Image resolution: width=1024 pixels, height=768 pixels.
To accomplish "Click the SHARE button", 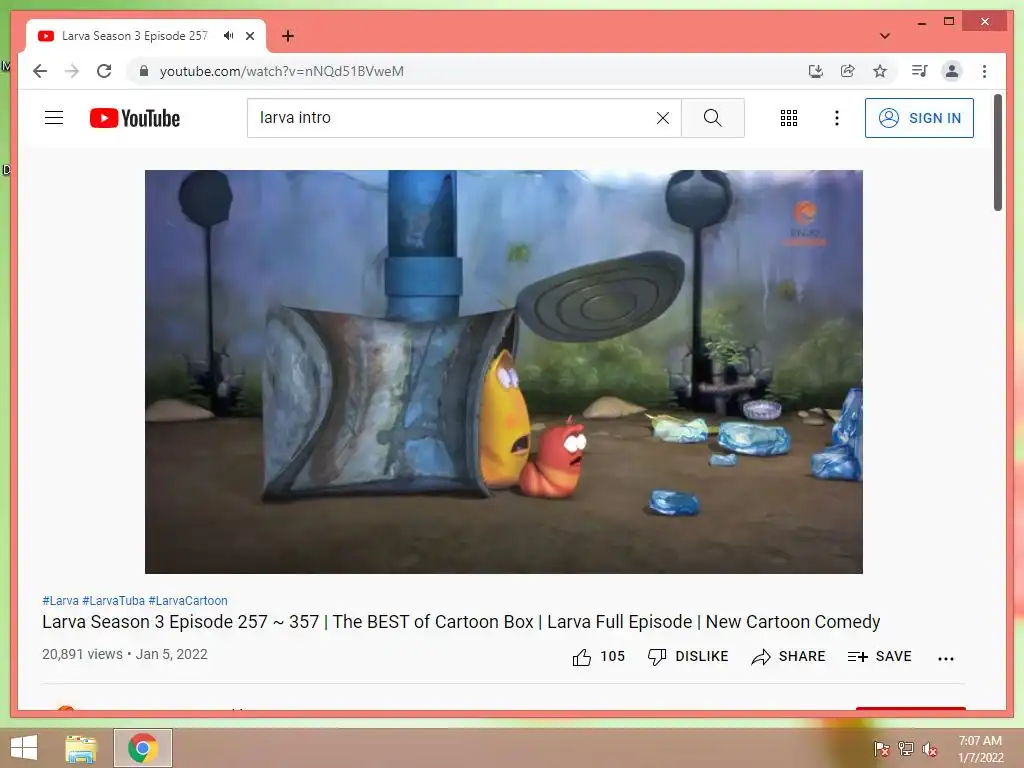I will tap(788, 656).
